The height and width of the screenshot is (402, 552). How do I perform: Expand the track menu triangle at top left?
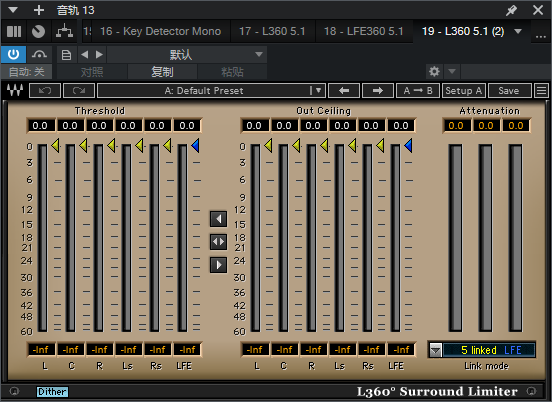(x=13, y=10)
